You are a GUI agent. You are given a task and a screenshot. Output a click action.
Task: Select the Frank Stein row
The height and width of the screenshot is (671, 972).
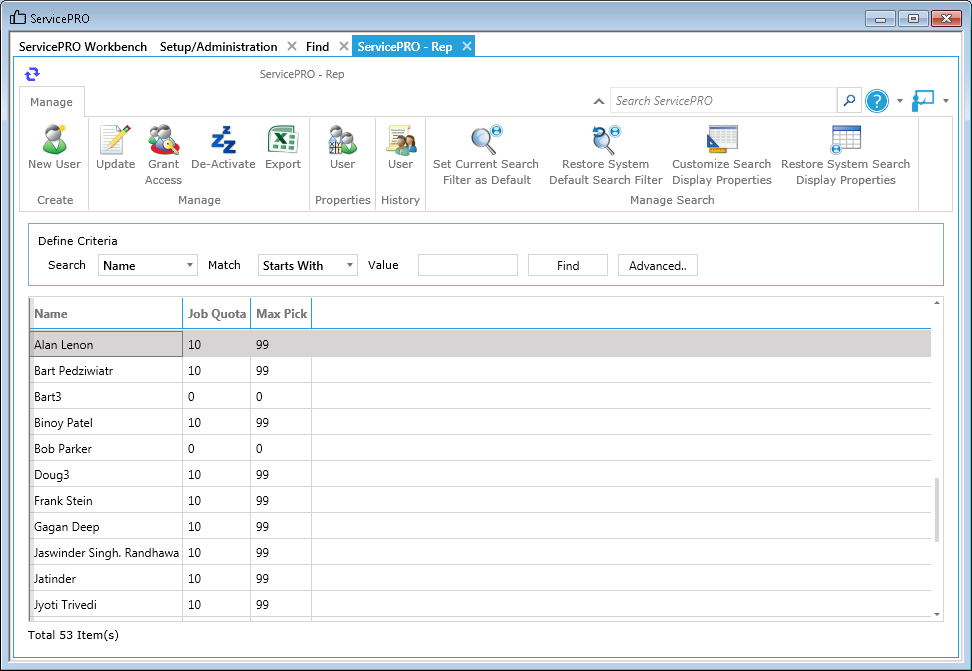click(x=480, y=500)
